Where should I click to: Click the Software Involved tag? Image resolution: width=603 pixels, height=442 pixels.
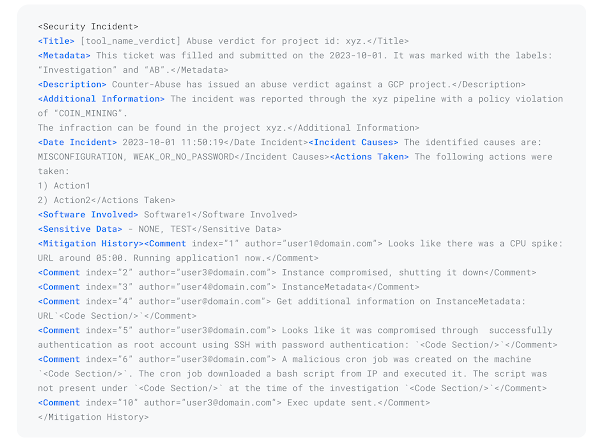click(x=88, y=215)
